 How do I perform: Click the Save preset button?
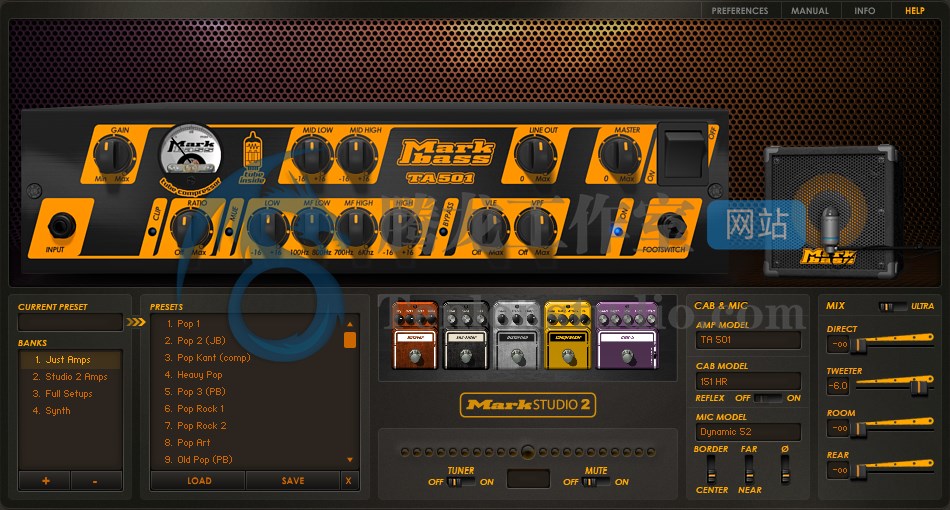293,480
